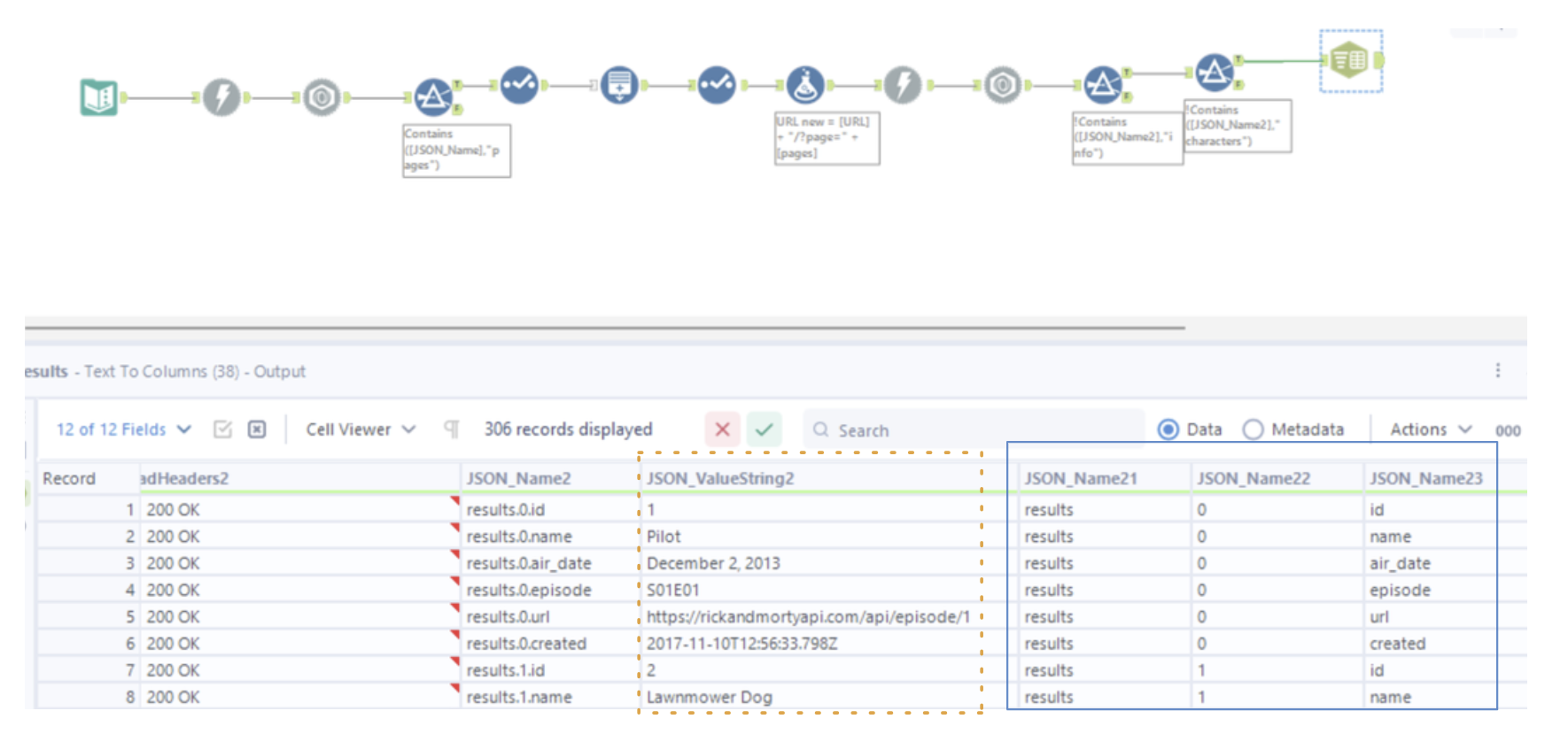
Task: Click the horizontal canvas scrollbar
Action: (605, 328)
